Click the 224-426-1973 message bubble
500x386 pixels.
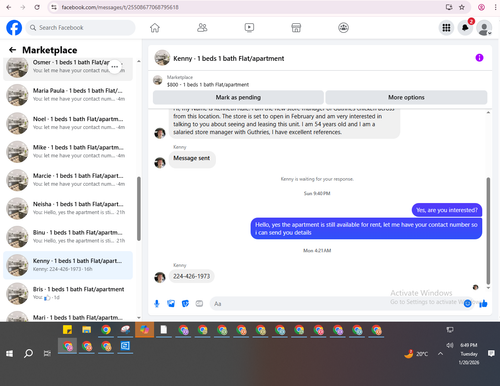(x=191, y=276)
